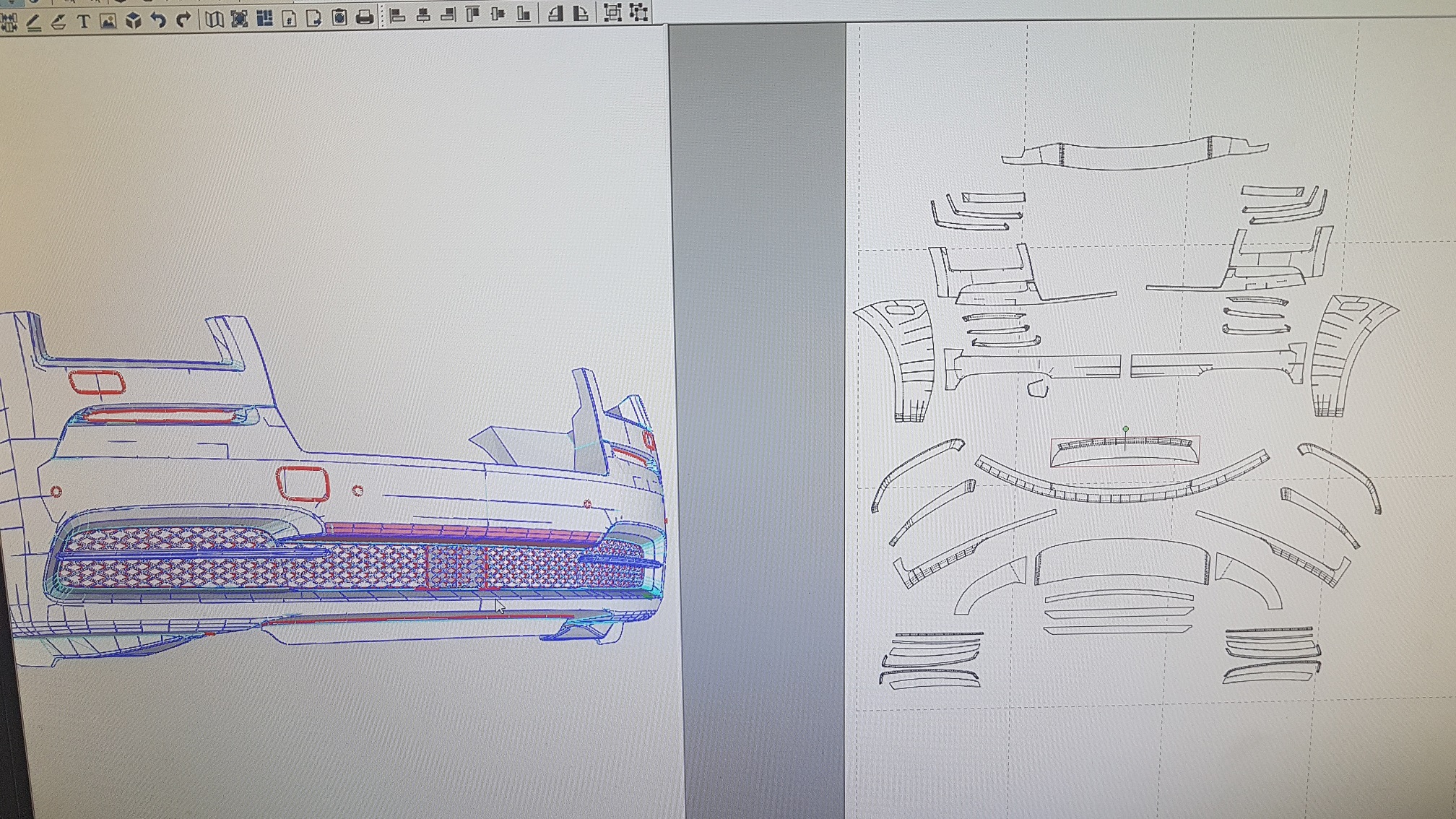Click the red-boxed selected part in pattern
This screenshot has height=819, width=1456.
1125,451
